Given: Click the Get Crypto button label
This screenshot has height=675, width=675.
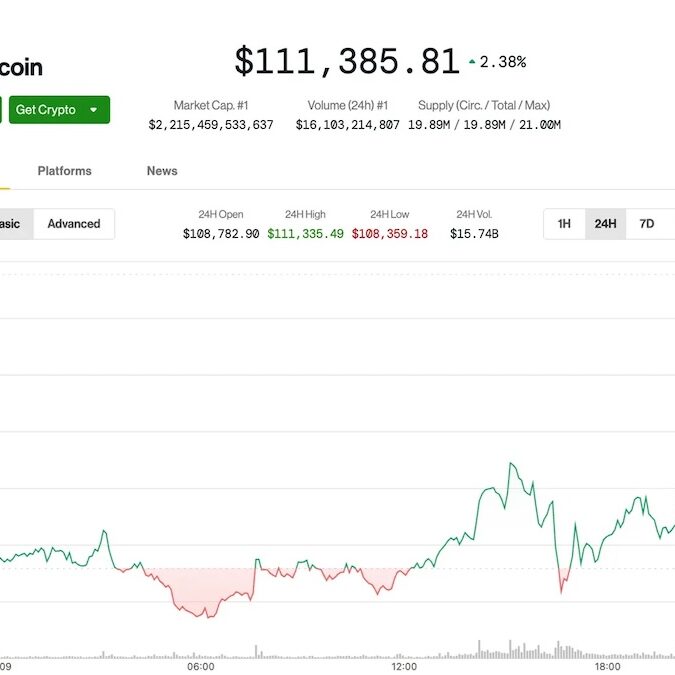Looking at the screenshot, I should (x=46, y=110).
